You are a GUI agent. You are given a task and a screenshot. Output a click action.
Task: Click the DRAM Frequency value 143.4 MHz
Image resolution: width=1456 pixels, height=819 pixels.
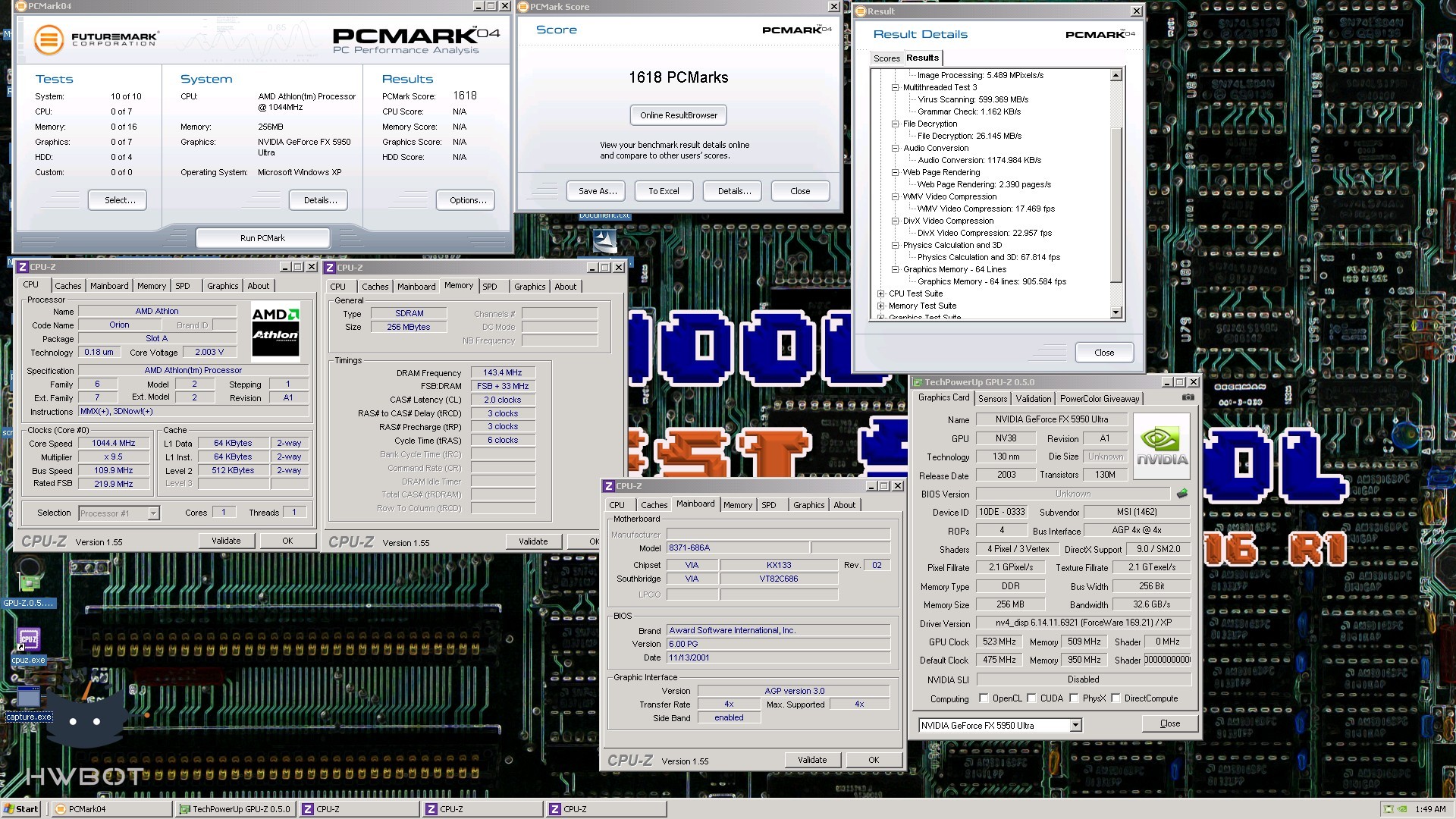pos(503,372)
